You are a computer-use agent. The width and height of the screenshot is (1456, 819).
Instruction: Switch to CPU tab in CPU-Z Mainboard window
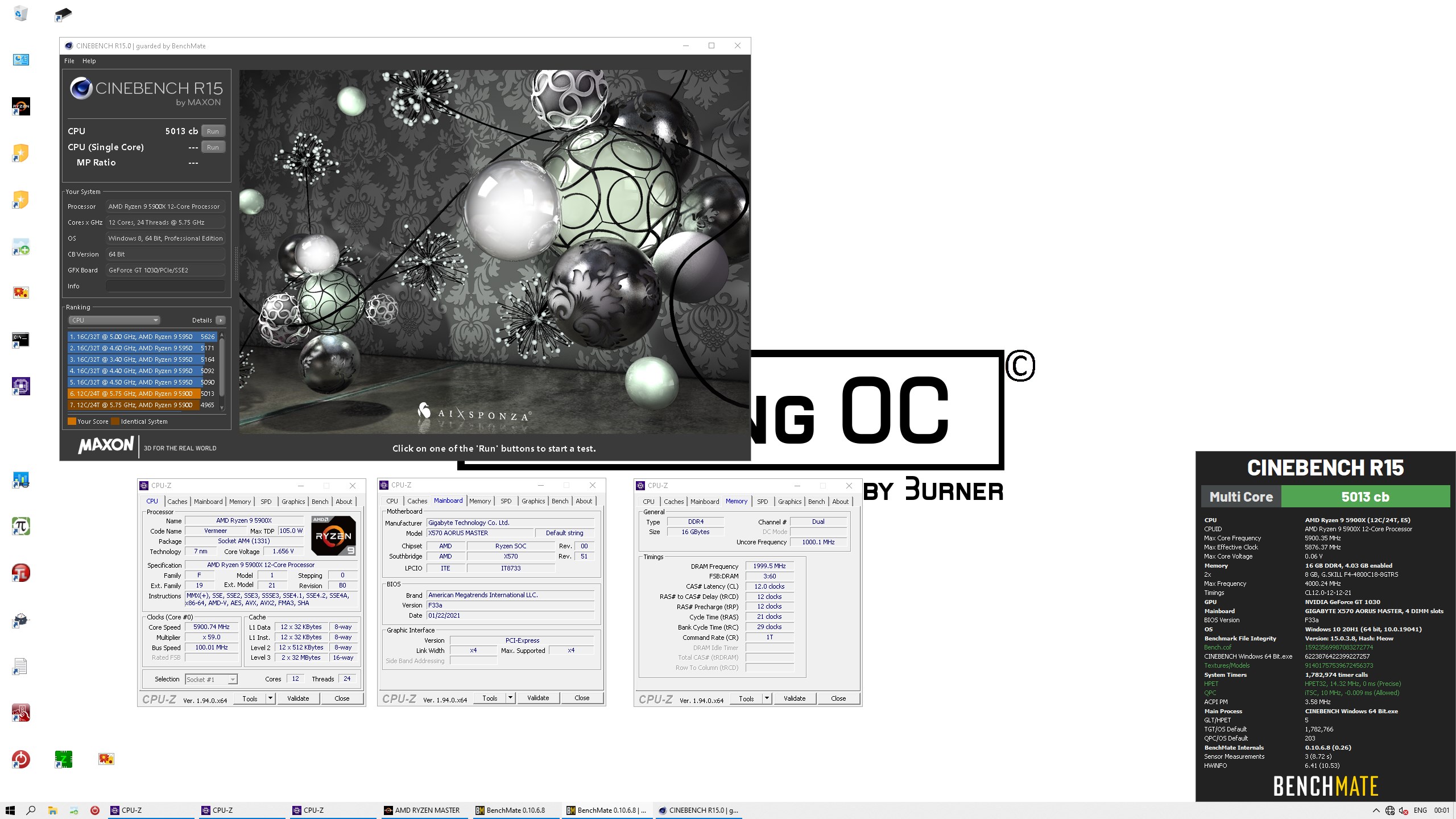[x=392, y=501]
